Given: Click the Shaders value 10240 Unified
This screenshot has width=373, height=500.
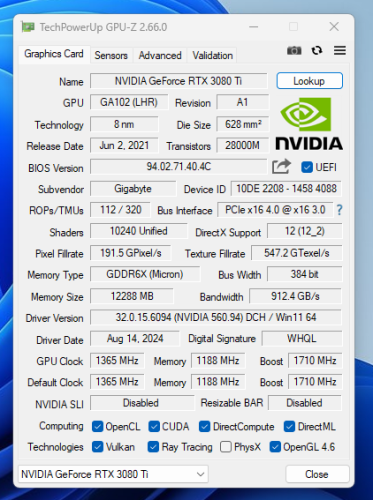Looking at the screenshot, I should tap(139, 231).
